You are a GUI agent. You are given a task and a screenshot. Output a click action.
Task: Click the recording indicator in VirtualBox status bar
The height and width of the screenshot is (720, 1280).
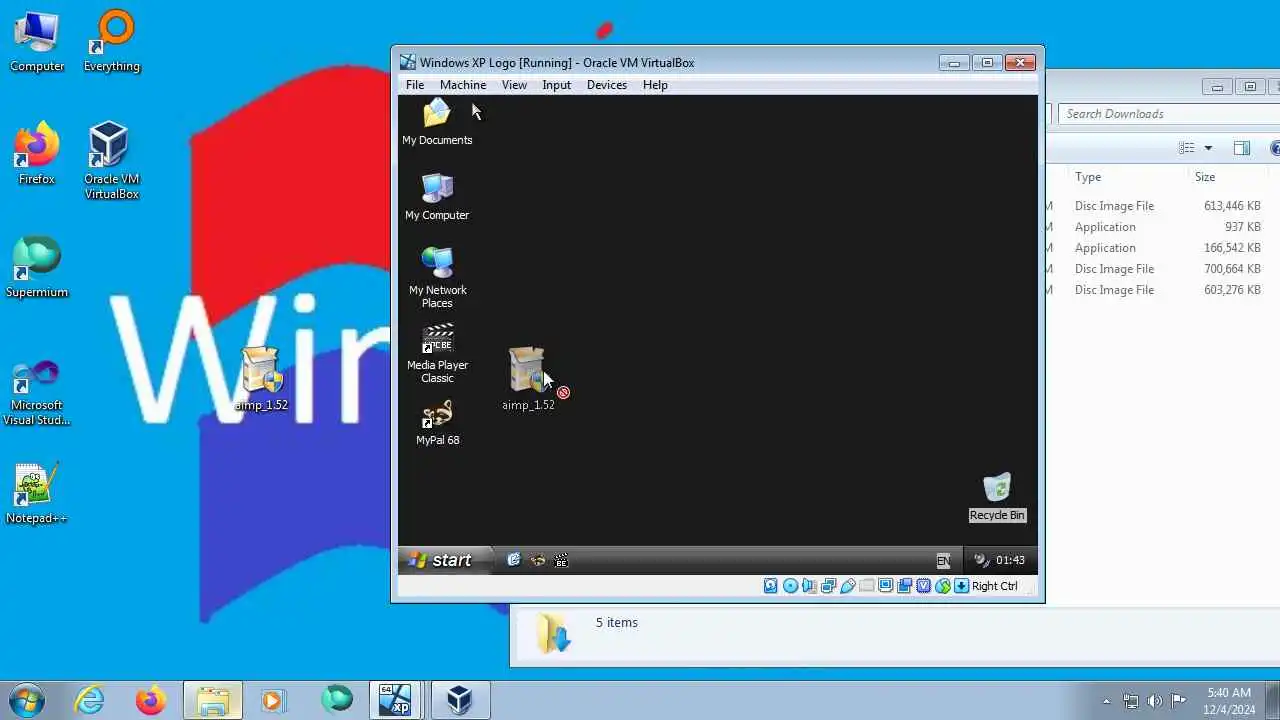[x=904, y=586]
